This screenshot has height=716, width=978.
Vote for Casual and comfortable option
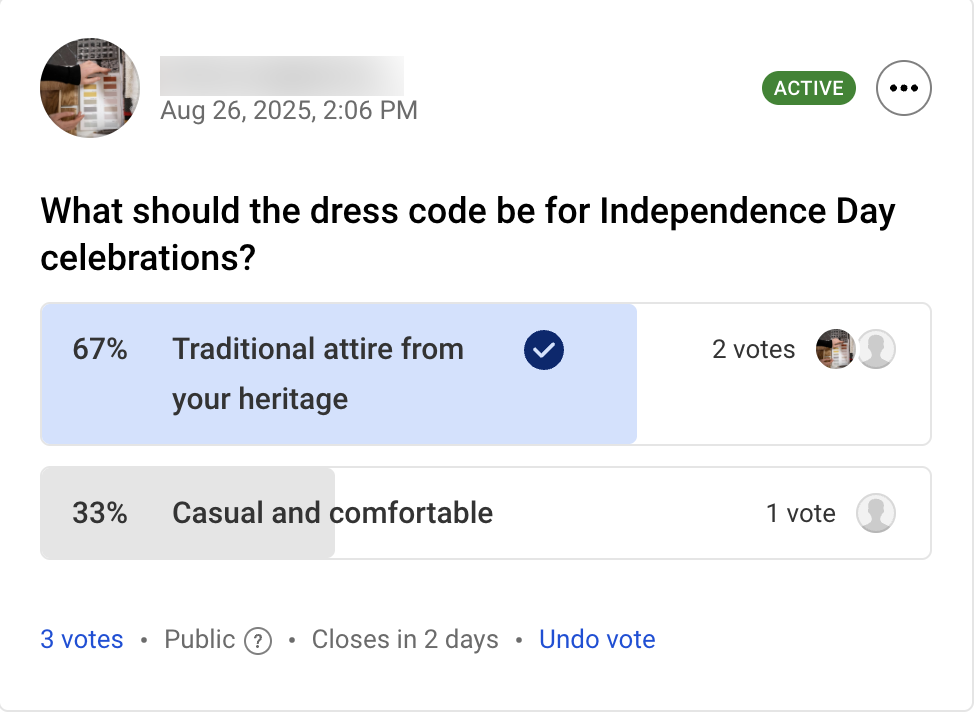click(x=332, y=514)
